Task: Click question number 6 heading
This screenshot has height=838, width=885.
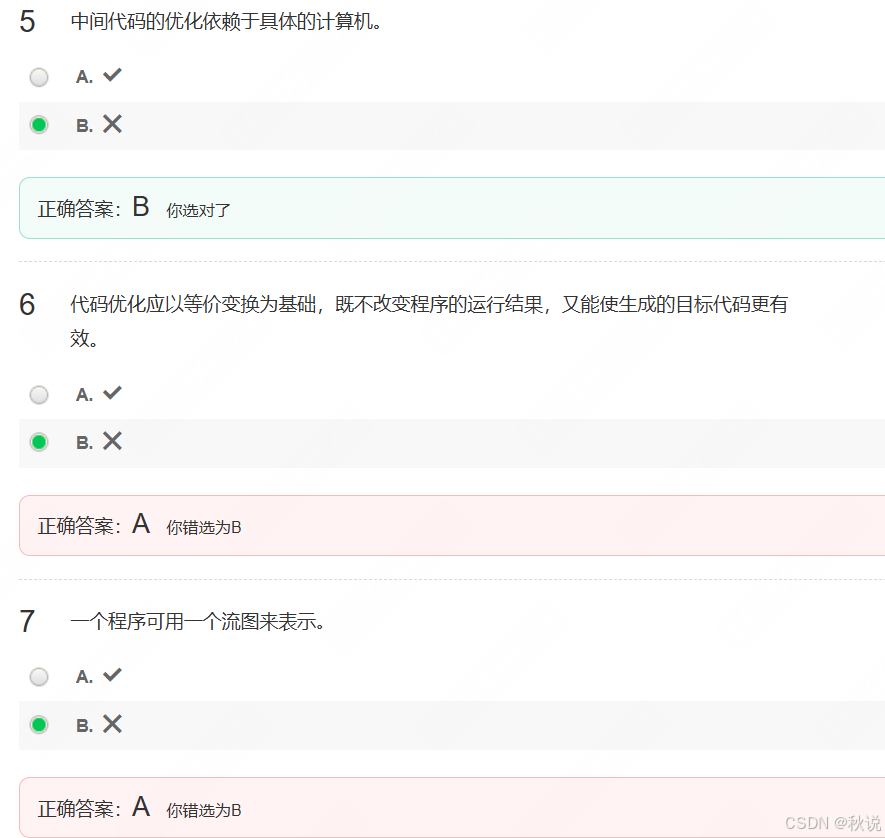Action: (x=27, y=302)
